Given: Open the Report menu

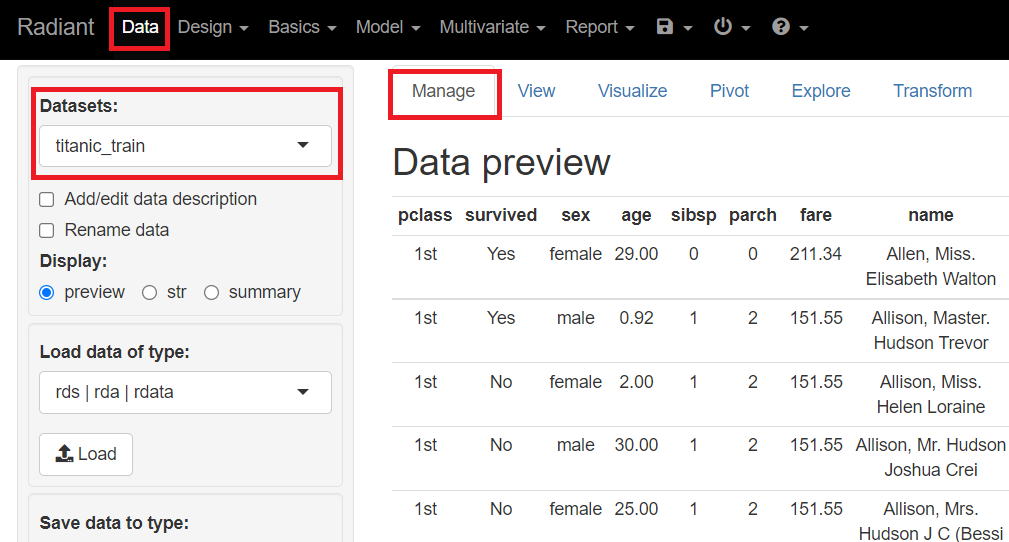Looking at the screenshot, I should [599, 27].
